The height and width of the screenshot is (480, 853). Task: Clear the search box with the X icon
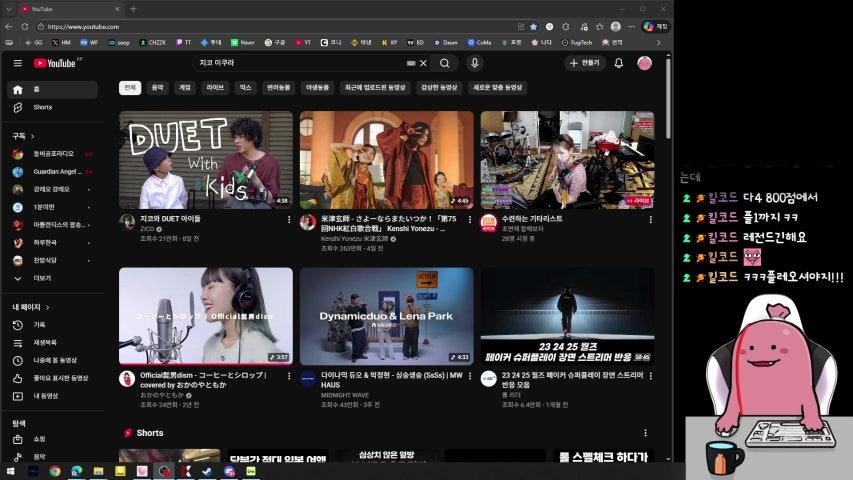pyautogui.click(x=423, y=63)
